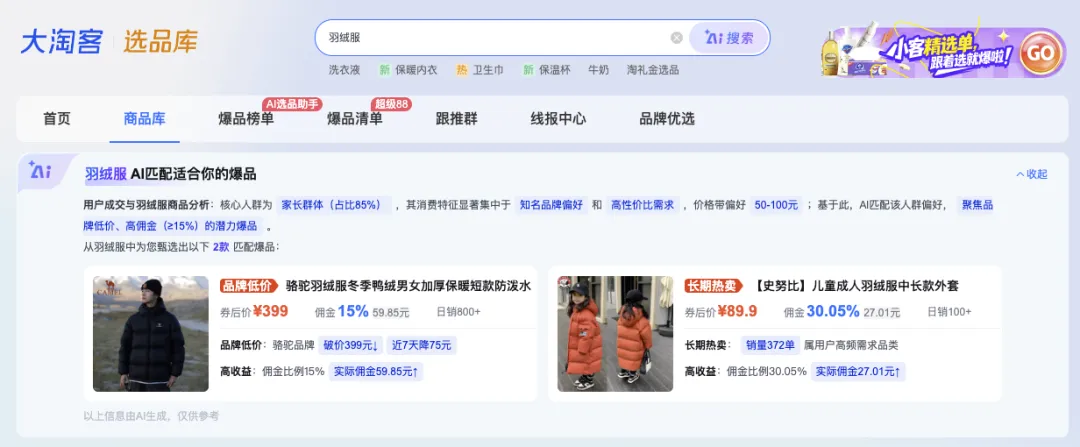Click the 以上信息由AI生成 disclaimer
This screenshot has width=1080, height=447.
[151, 415]
